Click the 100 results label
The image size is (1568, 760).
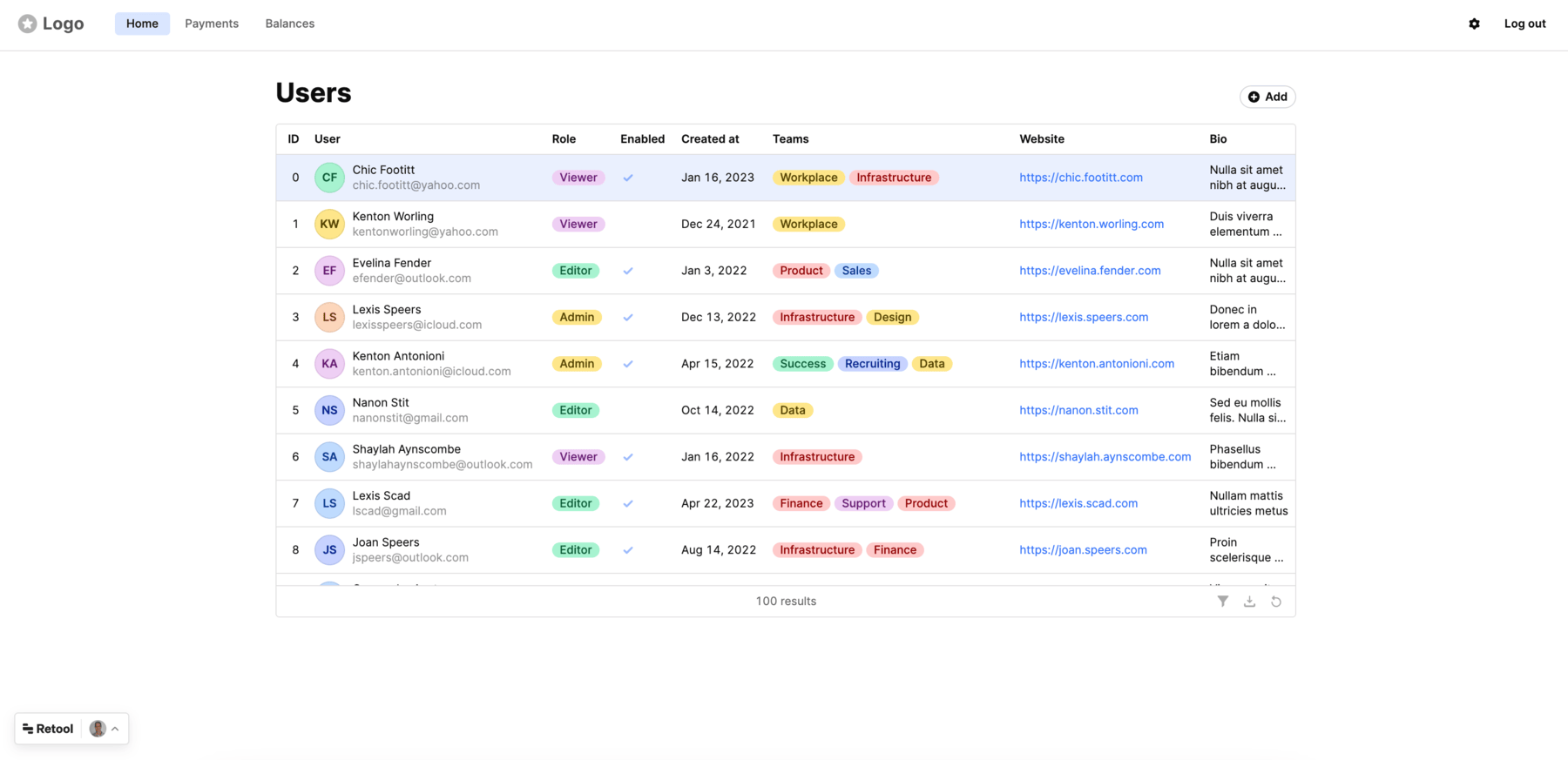786,602
